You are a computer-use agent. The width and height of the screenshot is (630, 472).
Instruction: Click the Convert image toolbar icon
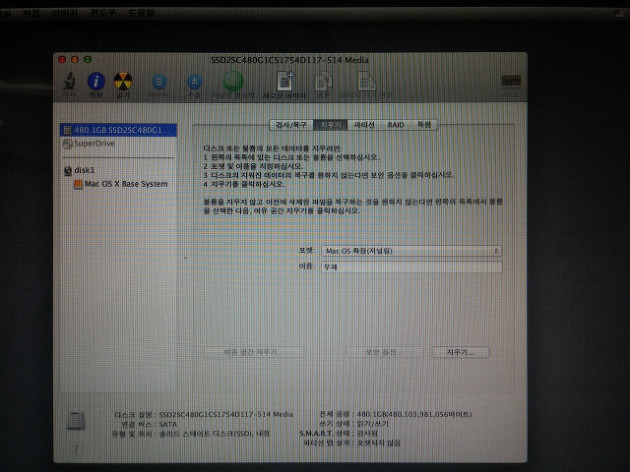point(323,82)
